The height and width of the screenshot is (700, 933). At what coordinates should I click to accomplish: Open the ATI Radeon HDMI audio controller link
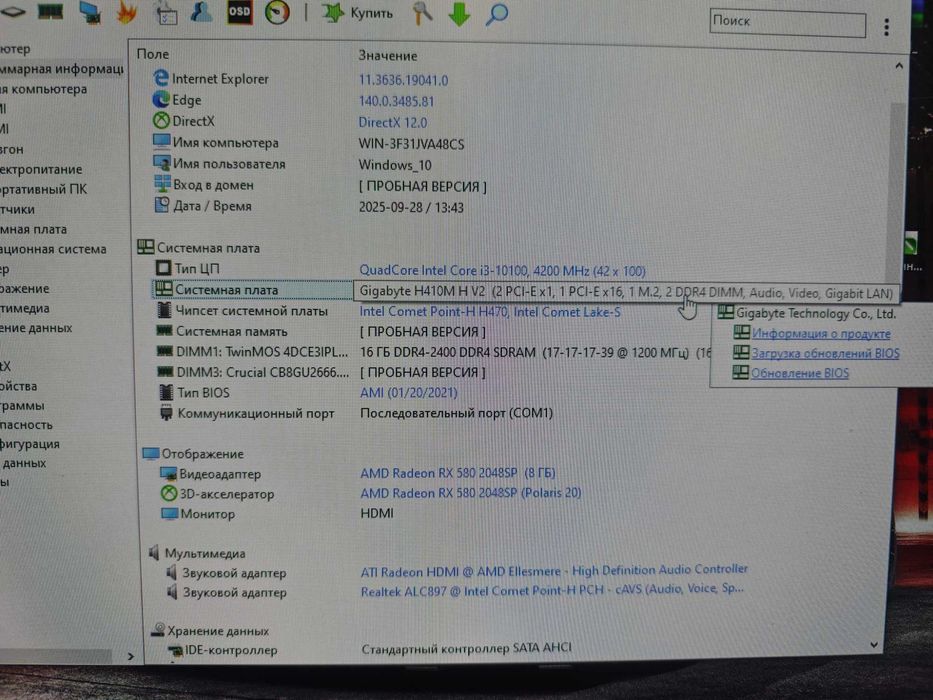point(554,570)
